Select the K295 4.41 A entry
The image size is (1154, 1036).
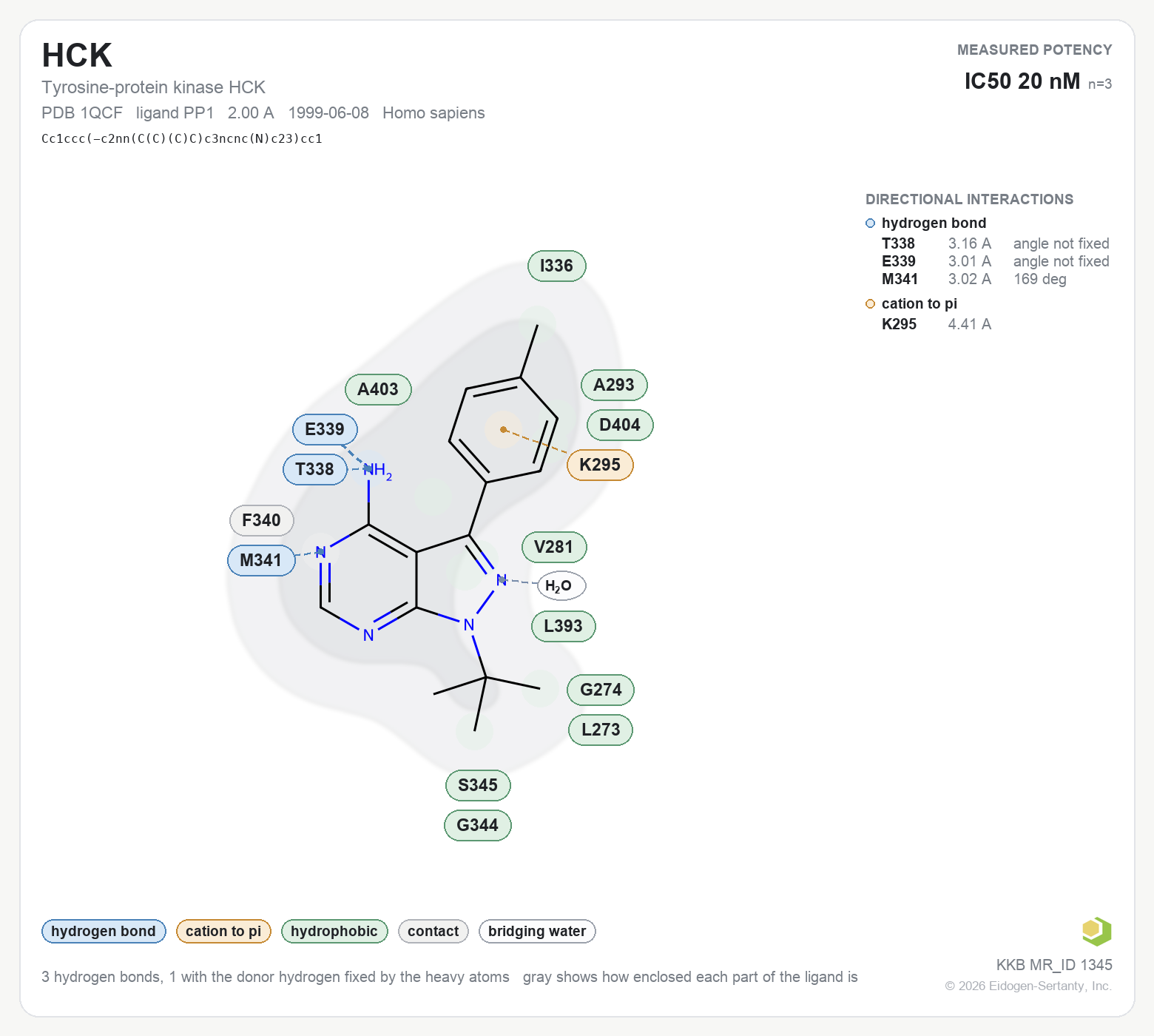click(937, 324)
